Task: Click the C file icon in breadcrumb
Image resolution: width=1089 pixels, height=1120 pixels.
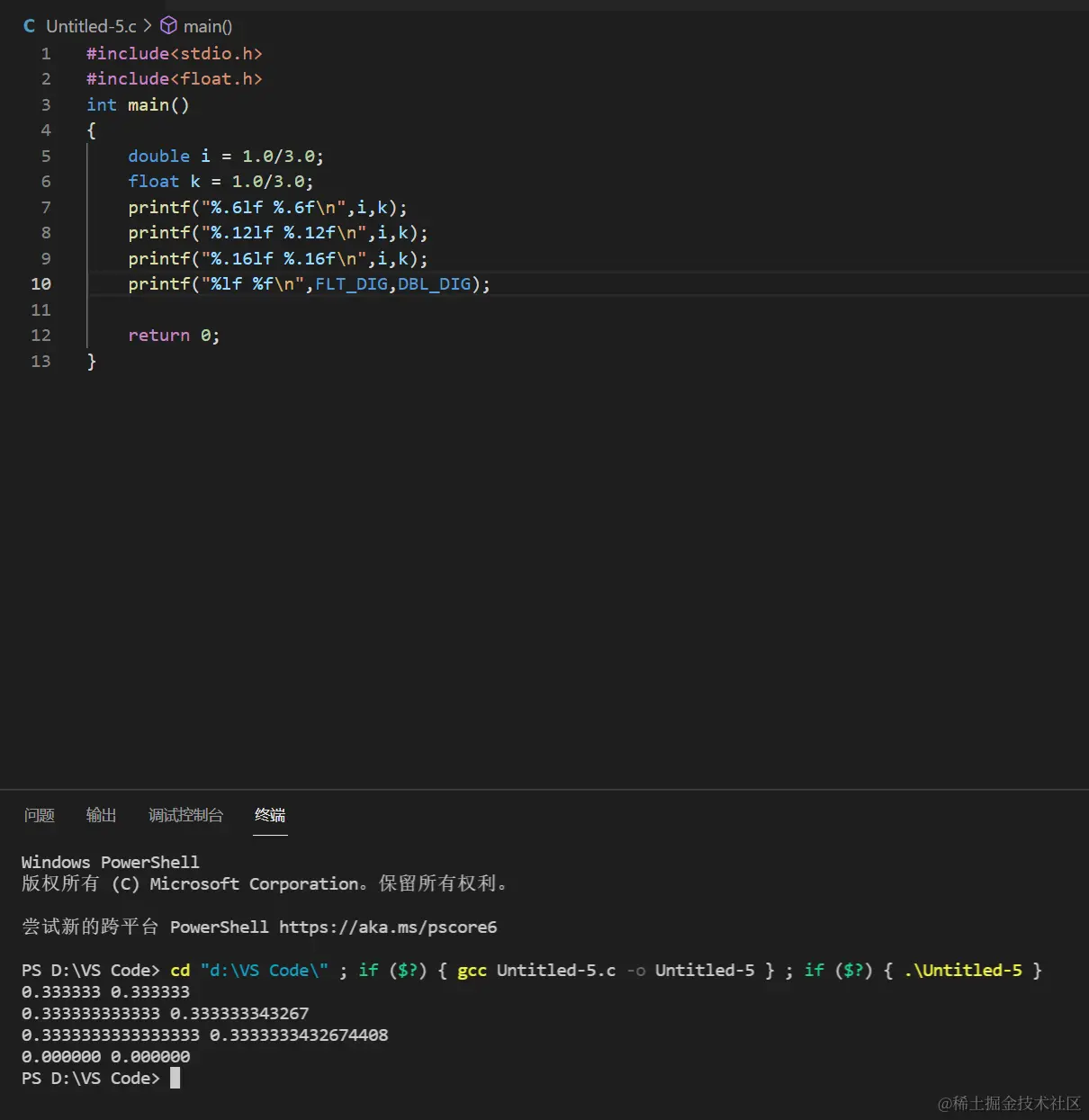Action: [x=30, y=26]
